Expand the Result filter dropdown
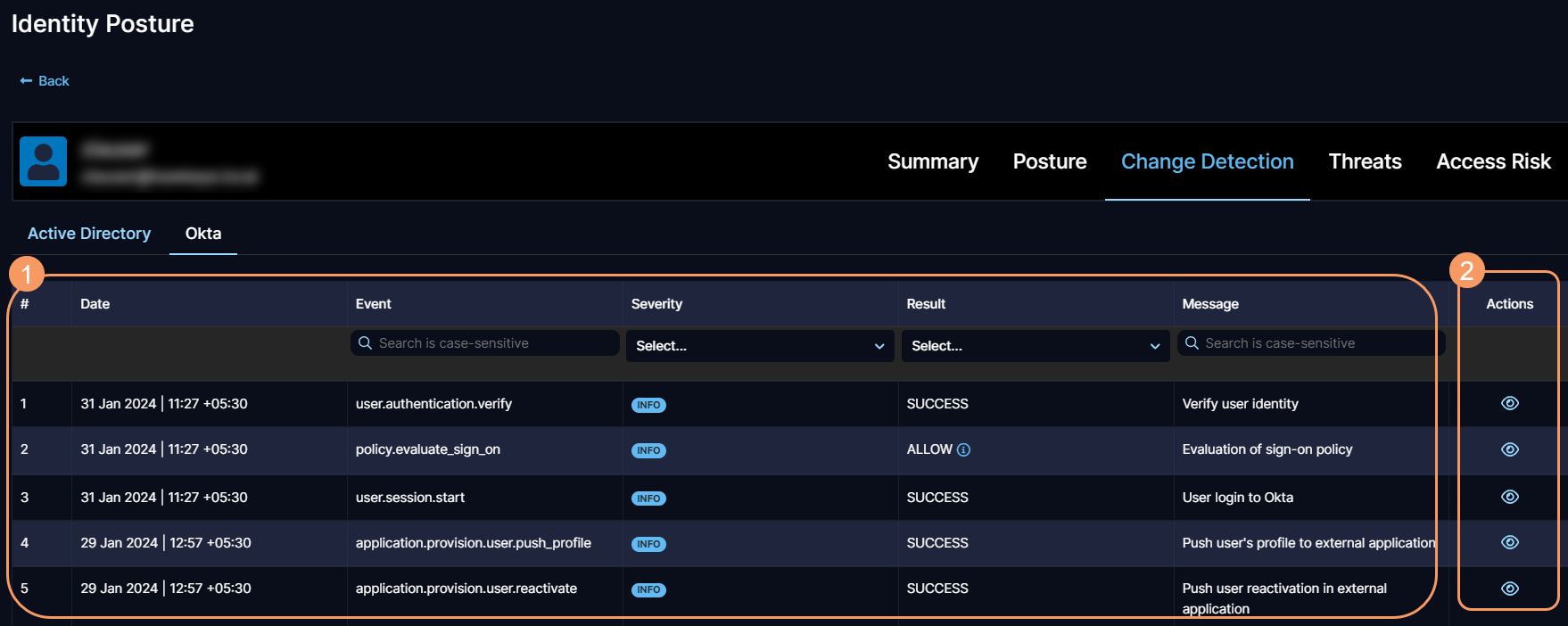 coord(1035,346)
